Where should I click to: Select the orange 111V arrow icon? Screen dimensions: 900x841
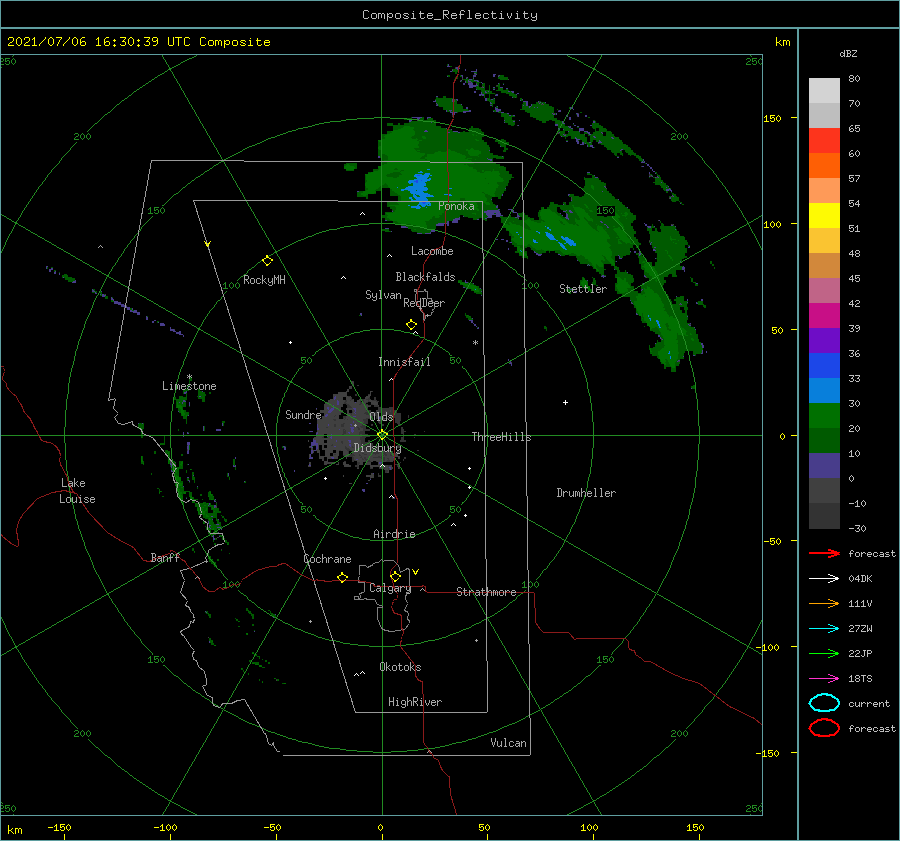tap(824, 603)
